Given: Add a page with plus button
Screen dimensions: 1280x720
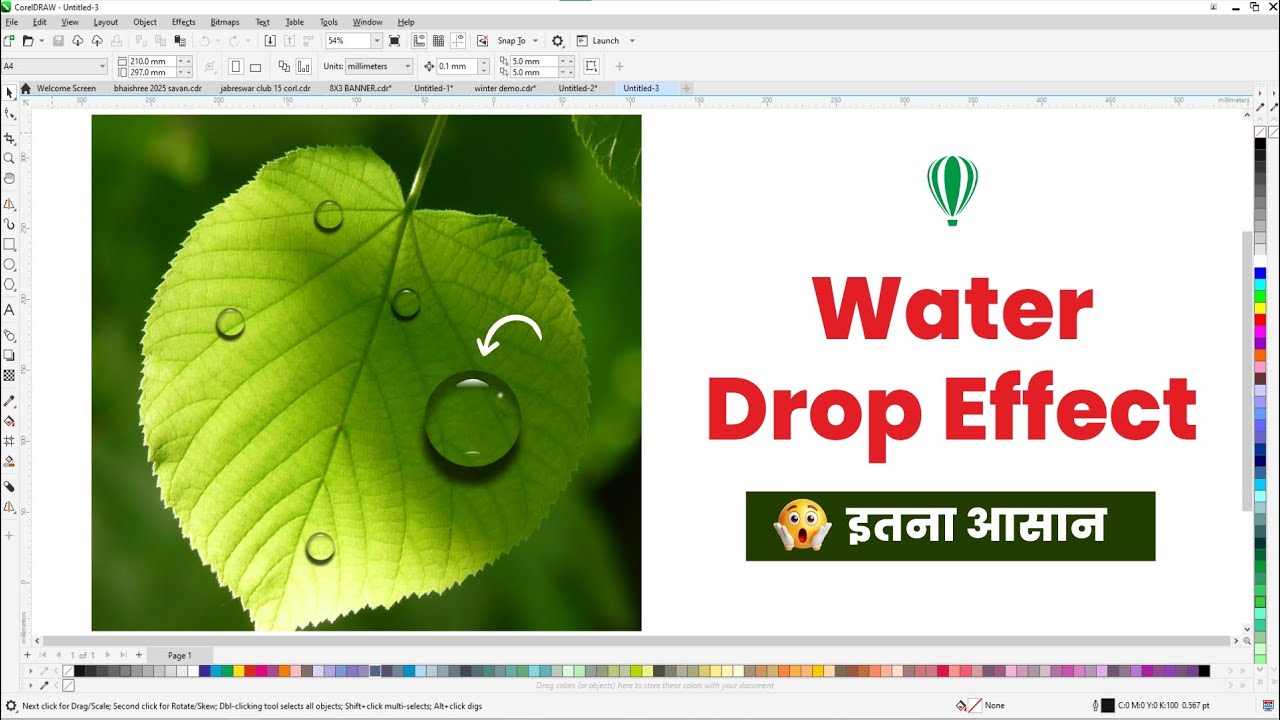Looking at the screenshot, I should (x=138, y=655).
